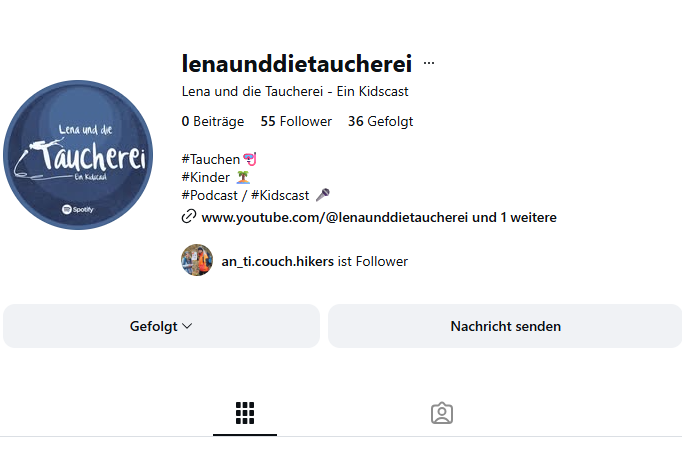The image size is (682, 454).
Task: Click the diving mask emoji beside #Tauchen
Action: 250,159
